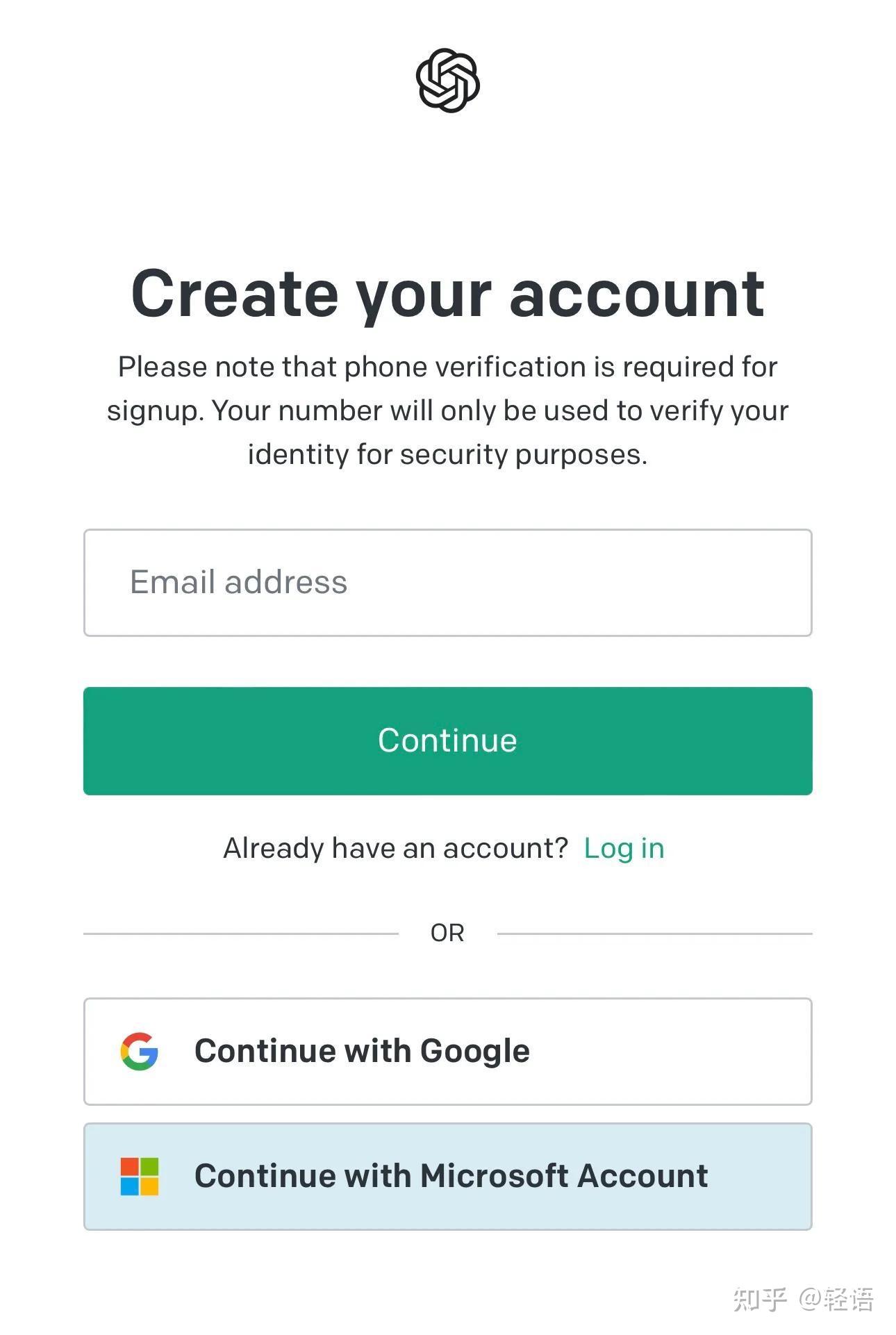Click the 'signup. Your number' text line

pyautogui.click(x=447, y=411)
